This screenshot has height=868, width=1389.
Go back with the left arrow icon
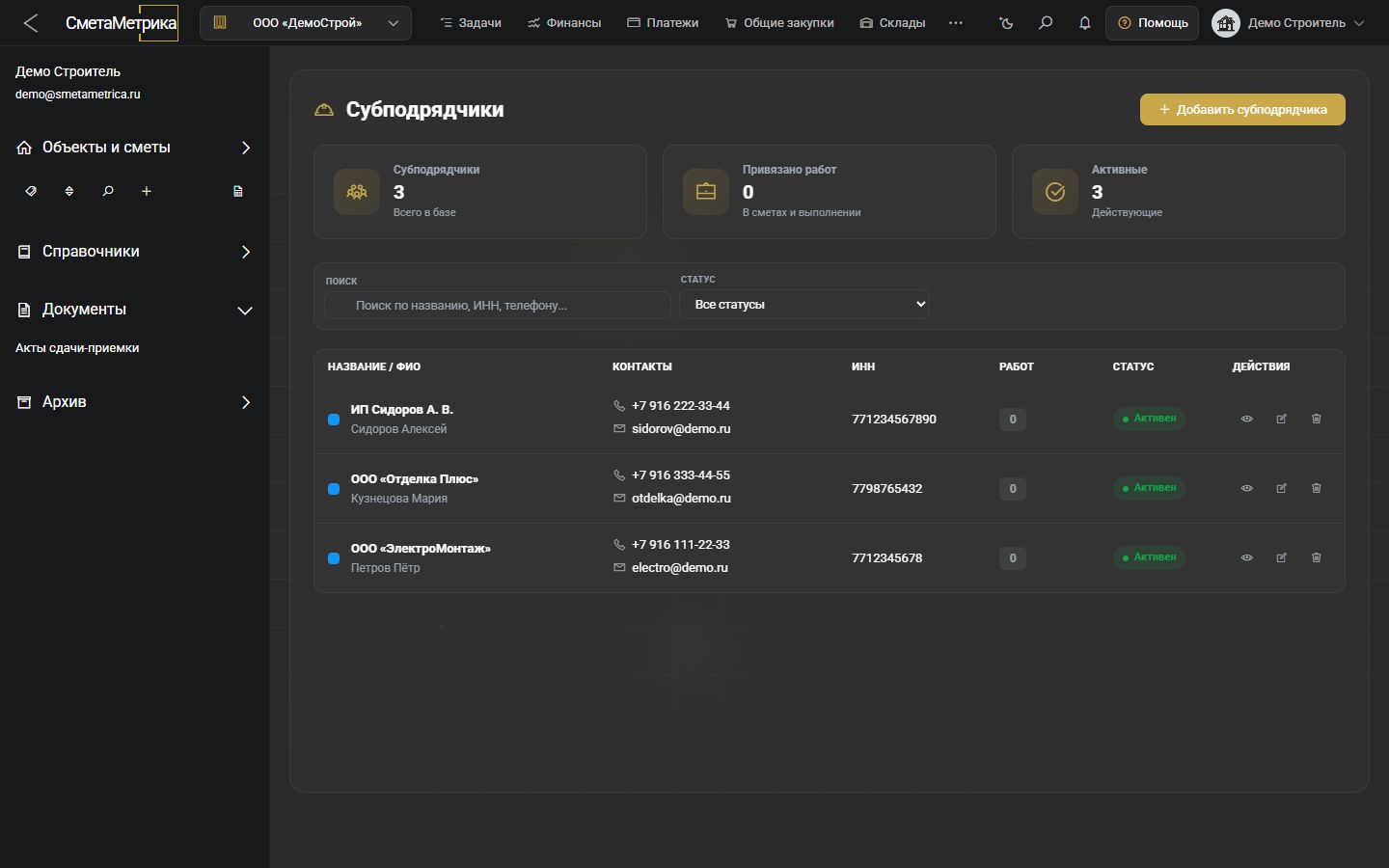(x=31, y=23)
